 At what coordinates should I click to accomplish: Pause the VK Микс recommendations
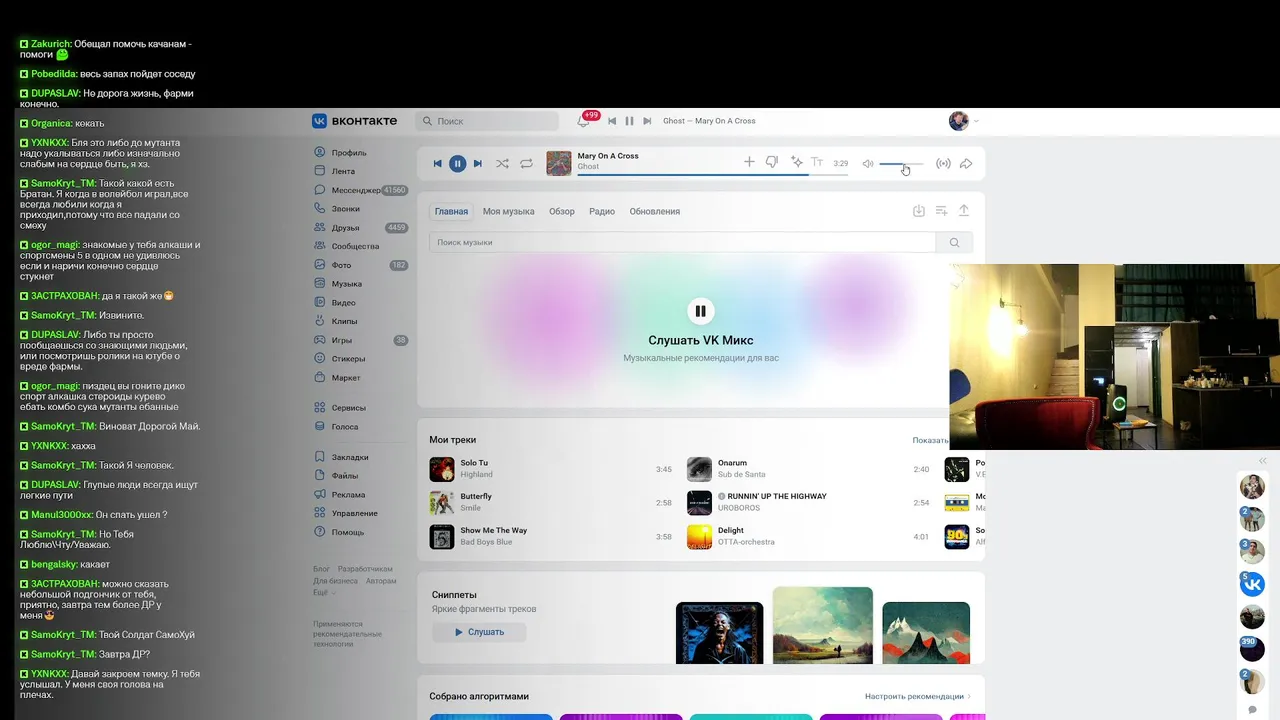pyautogui.click(x=700, y=311)
